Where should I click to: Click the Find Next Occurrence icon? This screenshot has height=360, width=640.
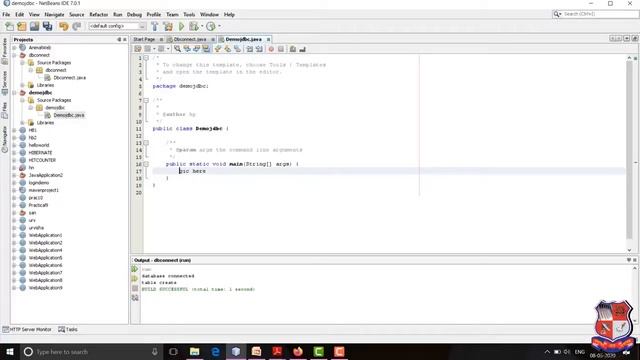[196, 49]
